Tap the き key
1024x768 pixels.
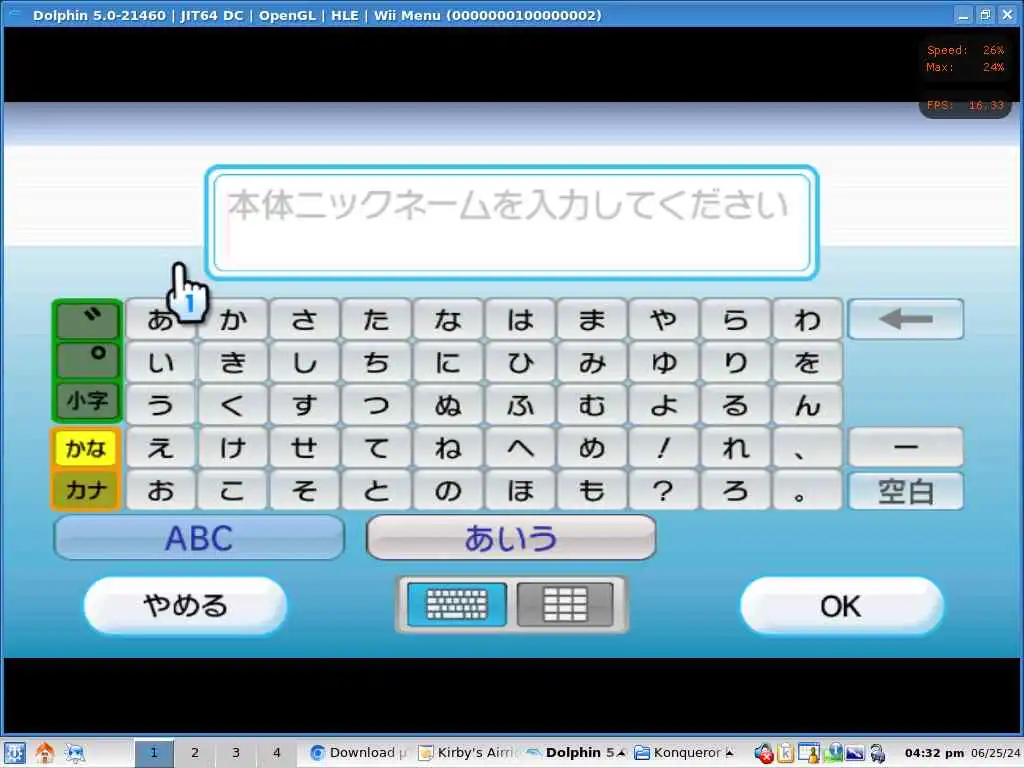pyautogui.click(x=232, y=362)
